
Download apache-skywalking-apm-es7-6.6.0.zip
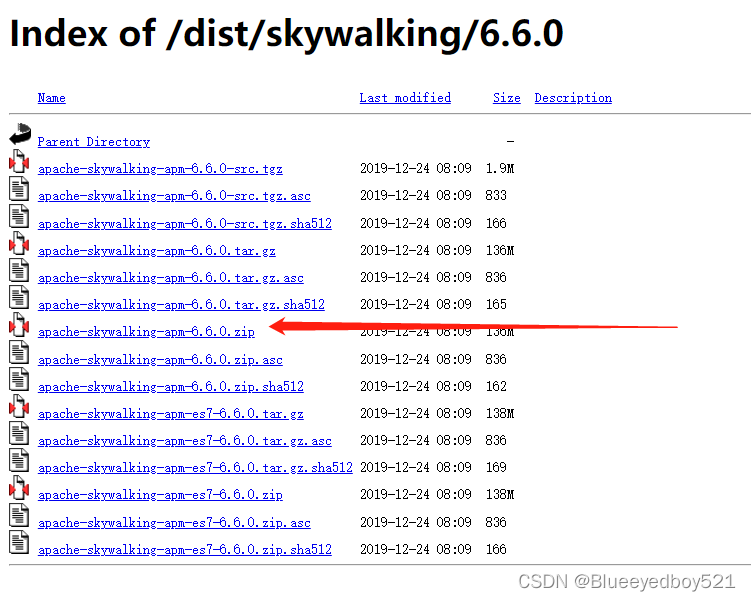coord(160,495)
